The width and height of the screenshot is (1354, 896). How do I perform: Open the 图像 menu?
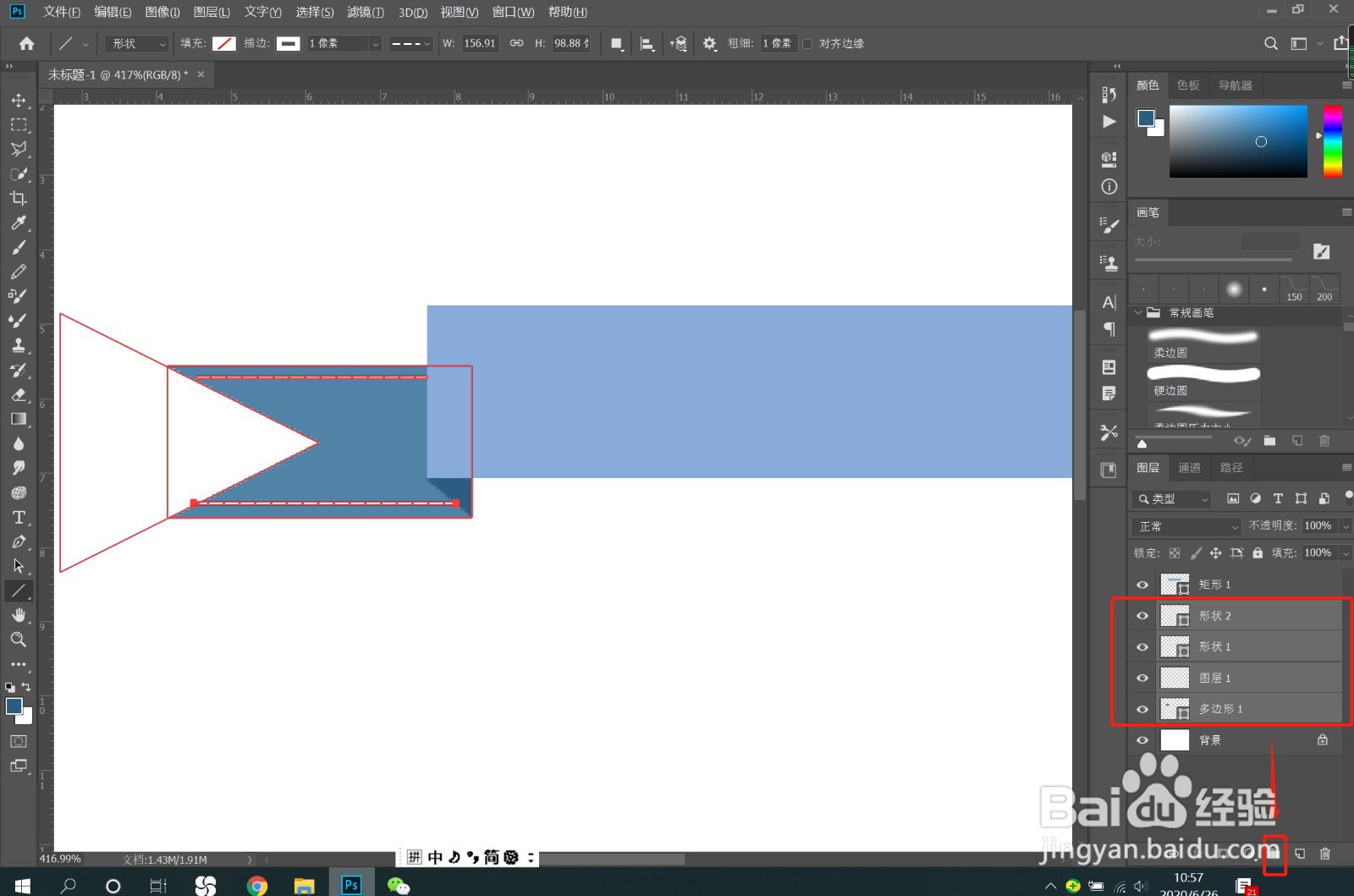162,12
